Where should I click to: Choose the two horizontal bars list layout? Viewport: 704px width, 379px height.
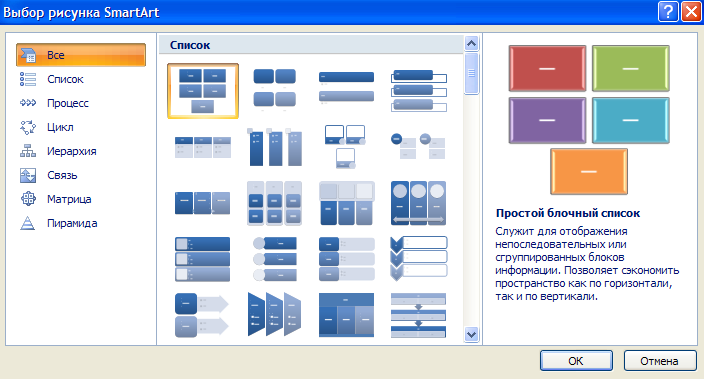click(346, 88)
